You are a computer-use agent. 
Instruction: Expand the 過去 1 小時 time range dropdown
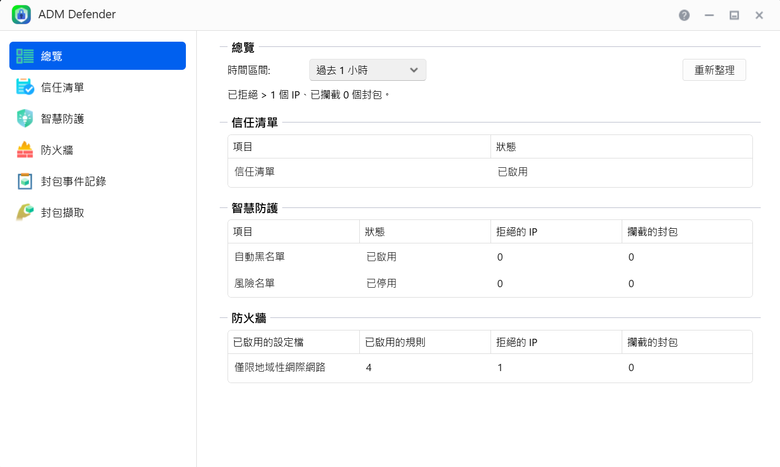coord(368,70)
